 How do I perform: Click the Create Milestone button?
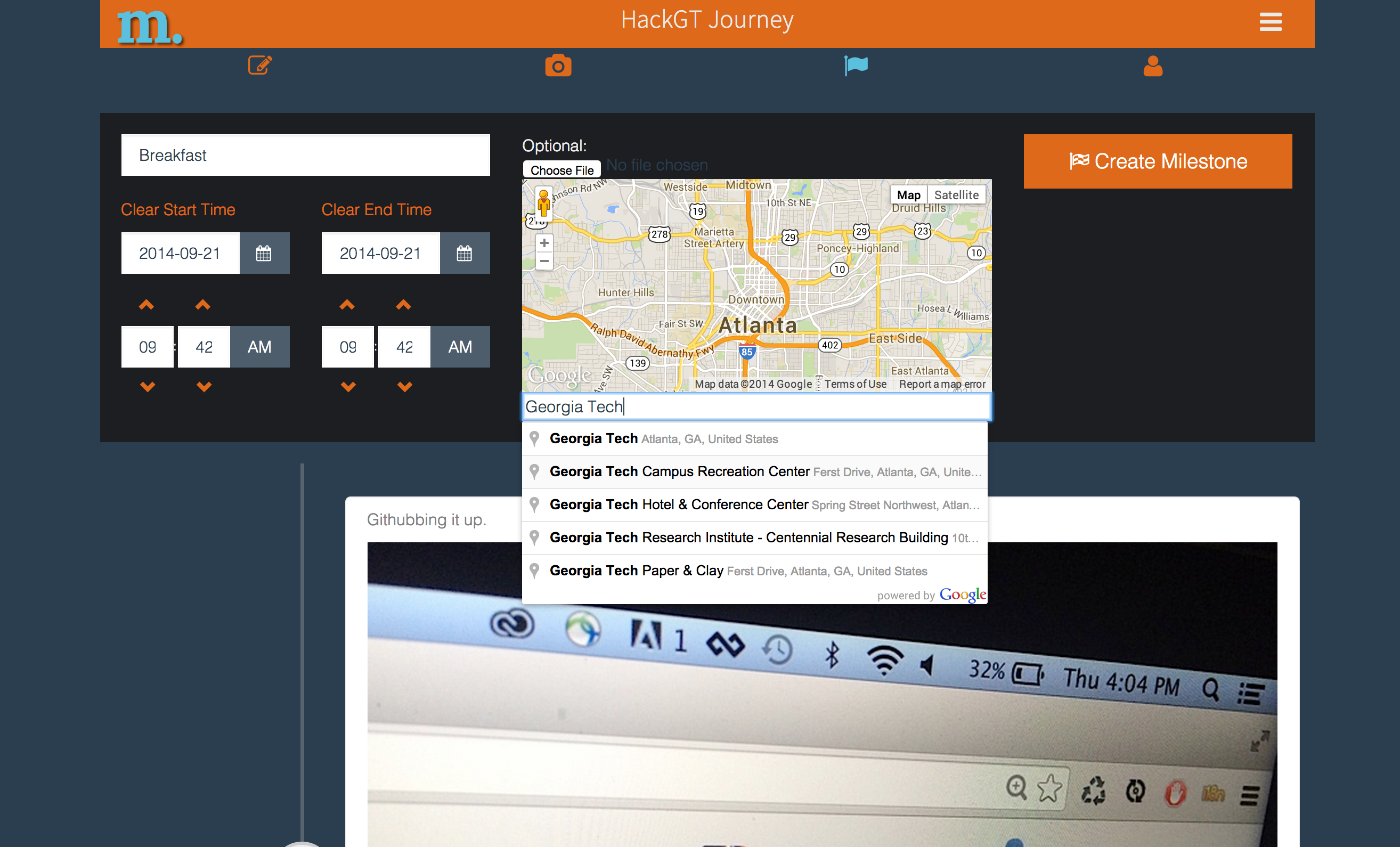coord(1158,161)
